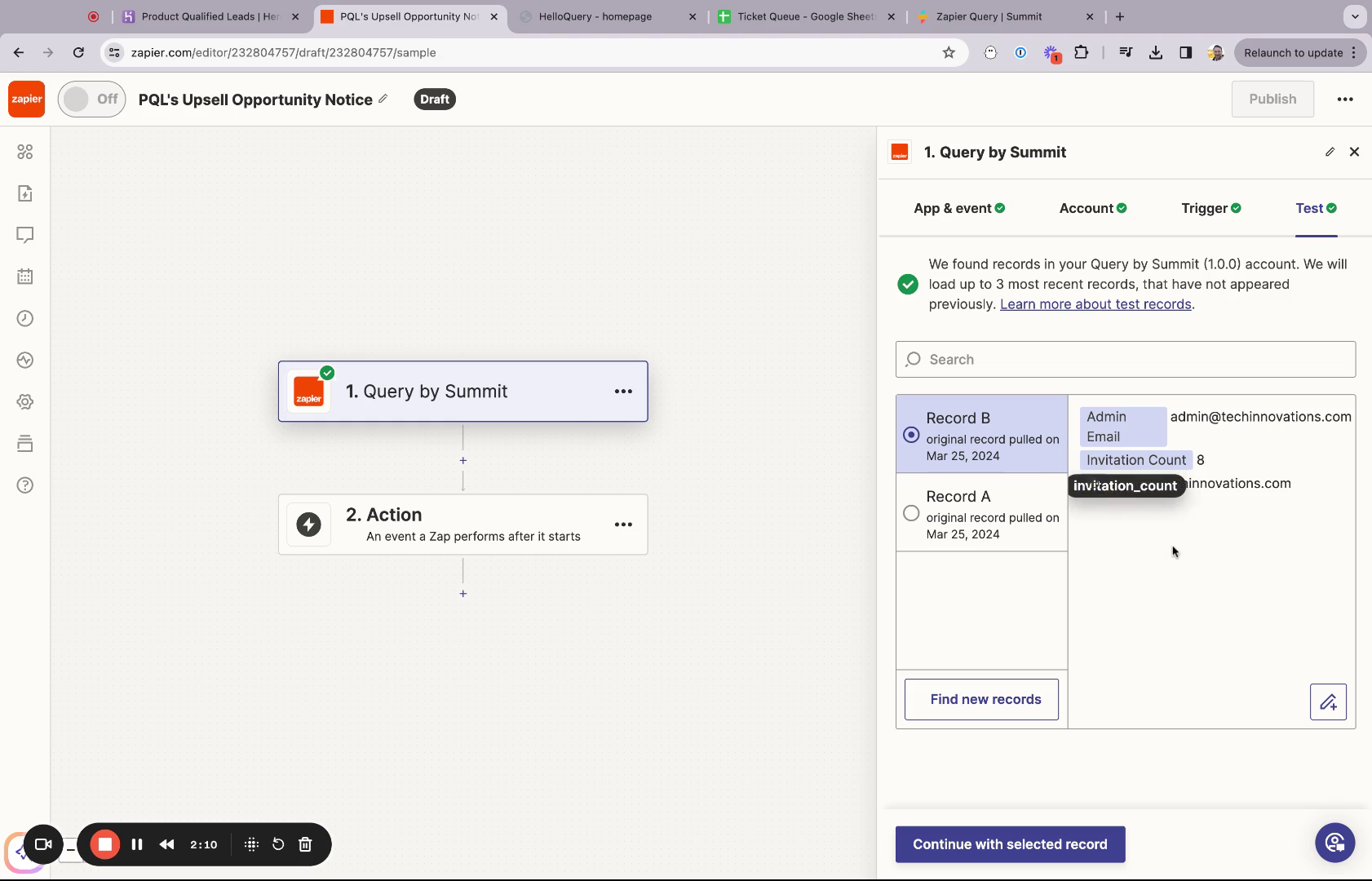Restart the screen recording

pos(278,844)
